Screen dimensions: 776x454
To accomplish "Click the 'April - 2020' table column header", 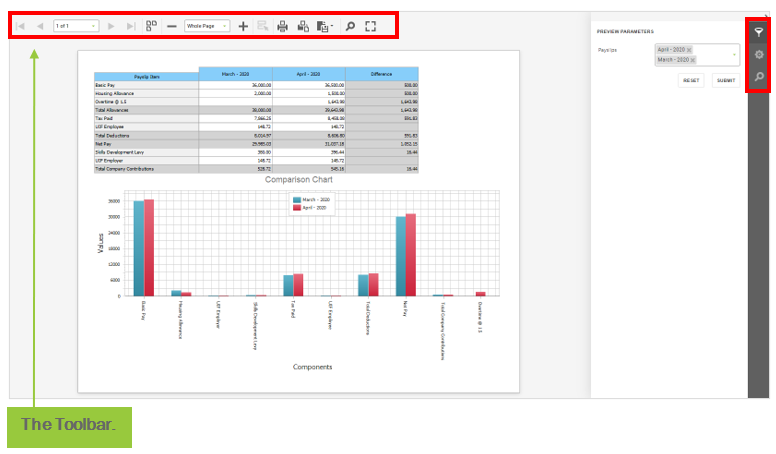I will tap(308, 74).
